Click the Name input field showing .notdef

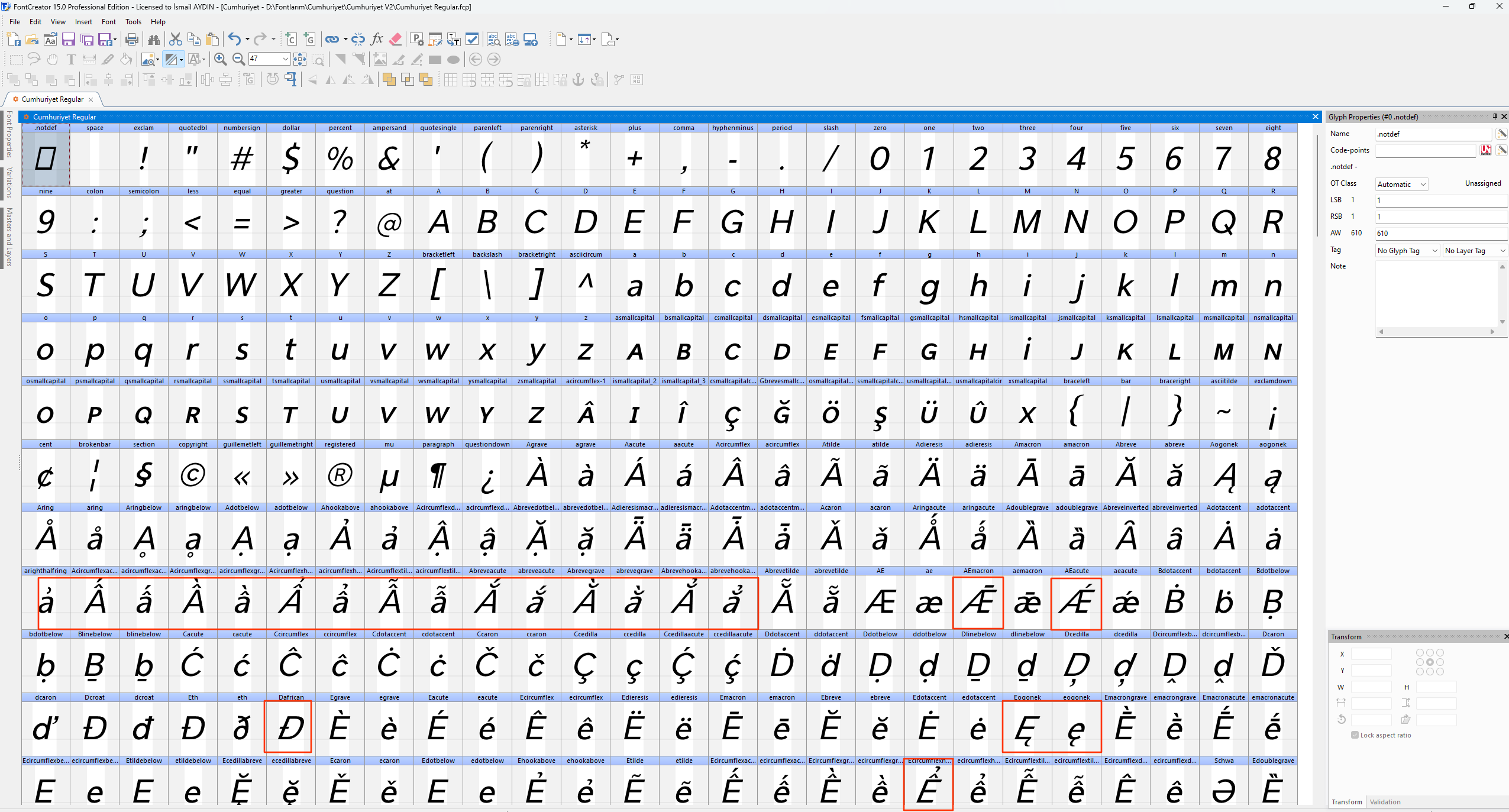pyautogui.click(x=1433, y=134)
